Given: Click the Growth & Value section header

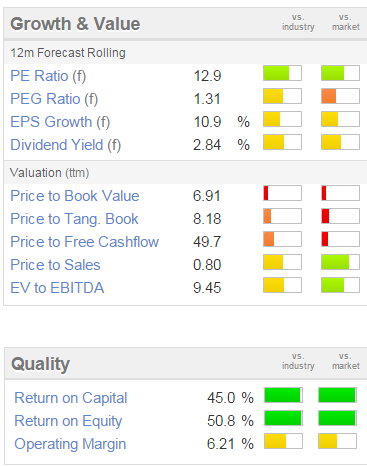Looking at the screenshot, I should (75, 24).
